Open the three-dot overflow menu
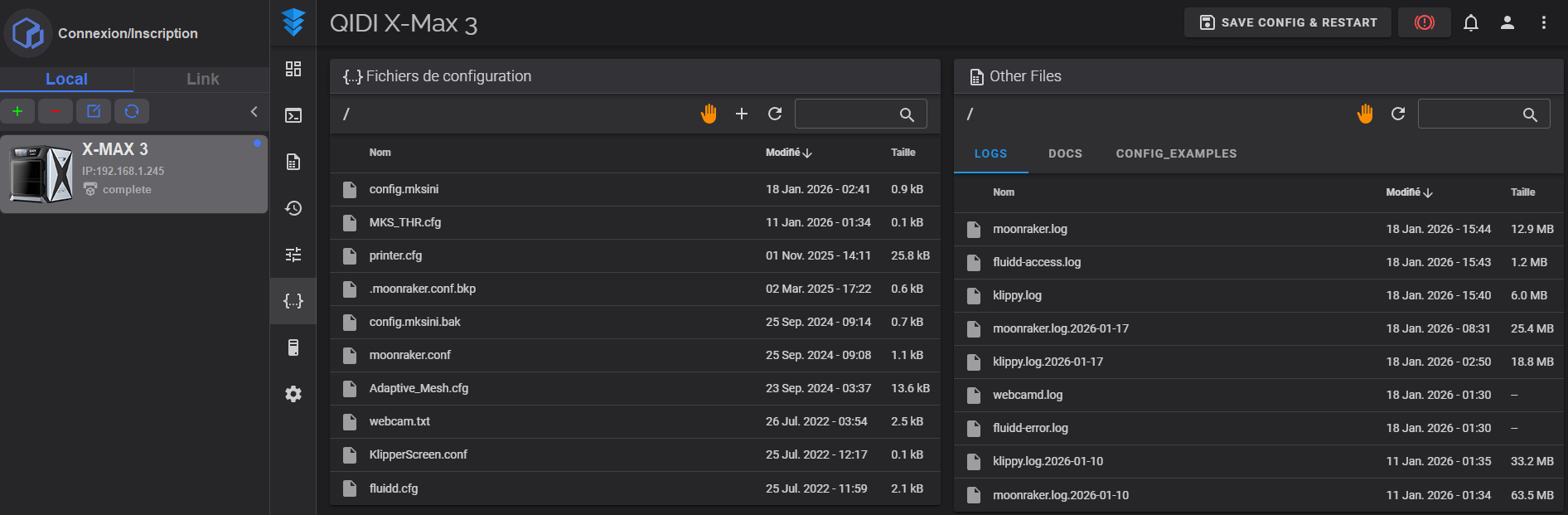Screen dimensions: 1568x515 pyautogui.click(x=1544, y=22)
